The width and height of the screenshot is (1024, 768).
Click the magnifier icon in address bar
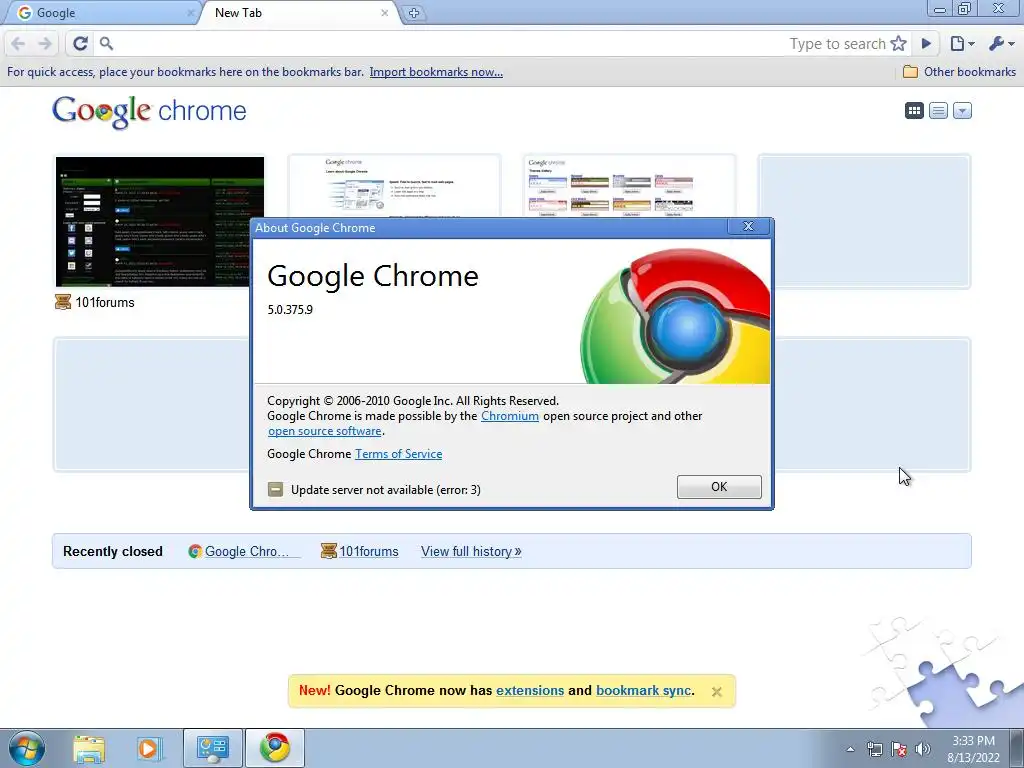click(x=106, y=44)
